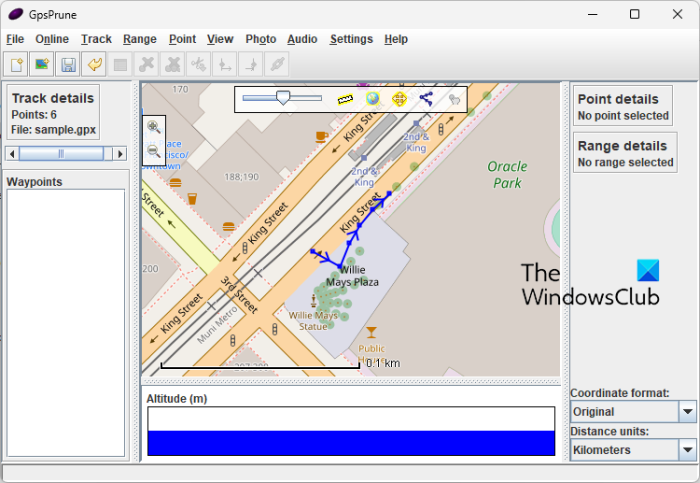The width and height of the screenshot is (700, 483).
Task: Toggle autopan with the orange arrows icon
Action: [x=400, y=99]
